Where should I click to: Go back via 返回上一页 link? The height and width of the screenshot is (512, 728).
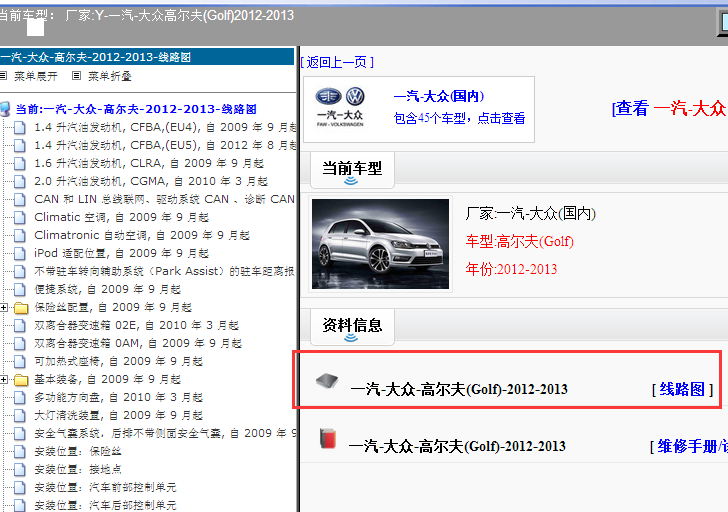337,62
